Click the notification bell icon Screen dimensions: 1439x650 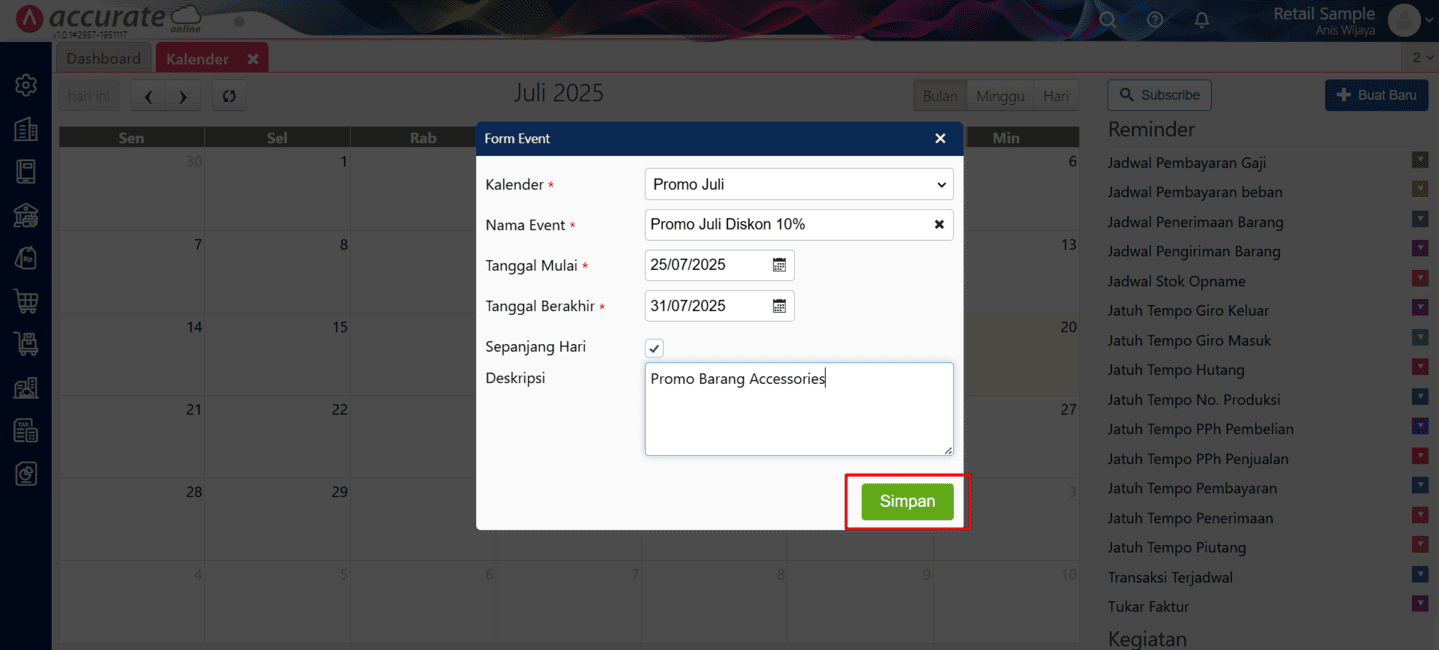1201,19
